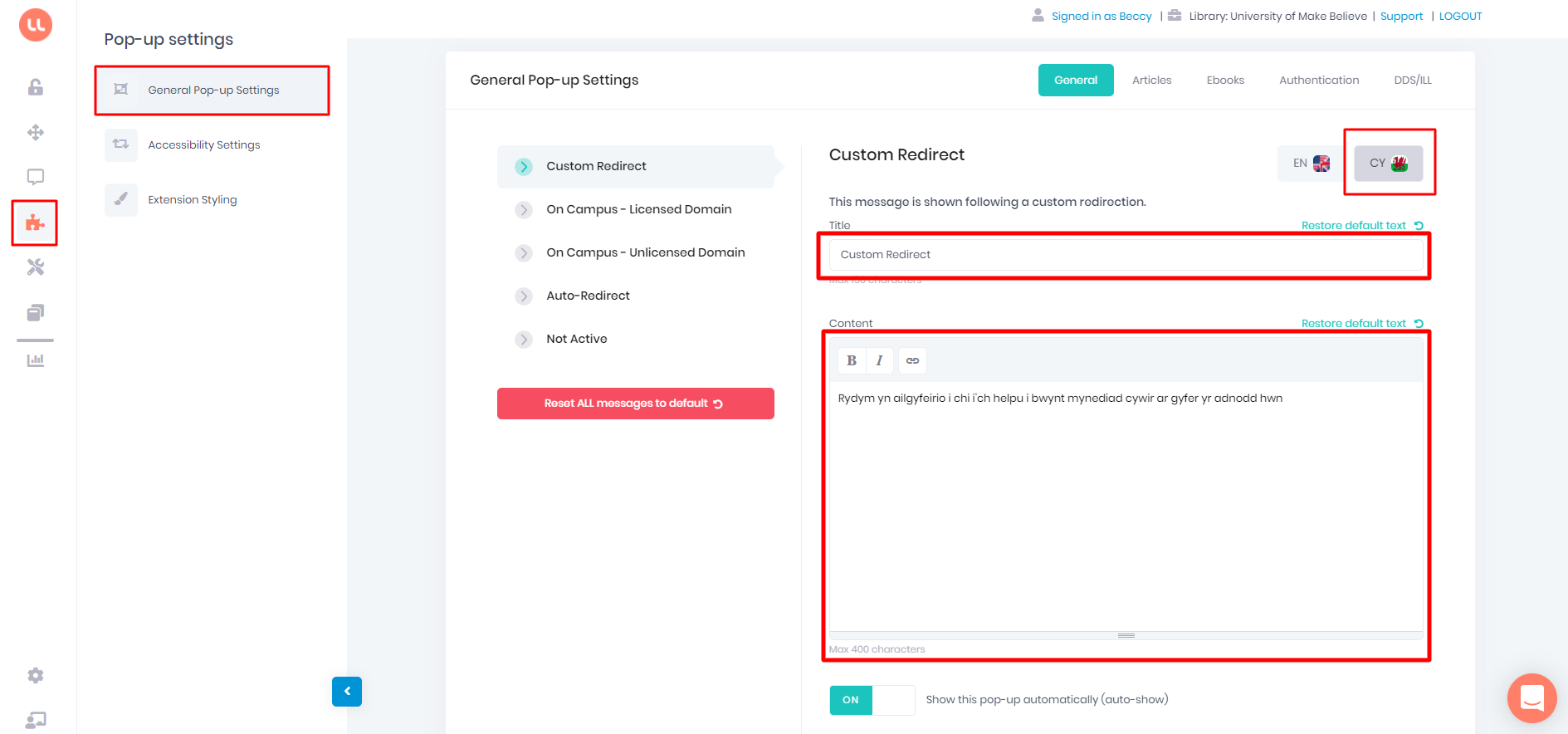
Task: Open the Support link
Action: 1401,16
